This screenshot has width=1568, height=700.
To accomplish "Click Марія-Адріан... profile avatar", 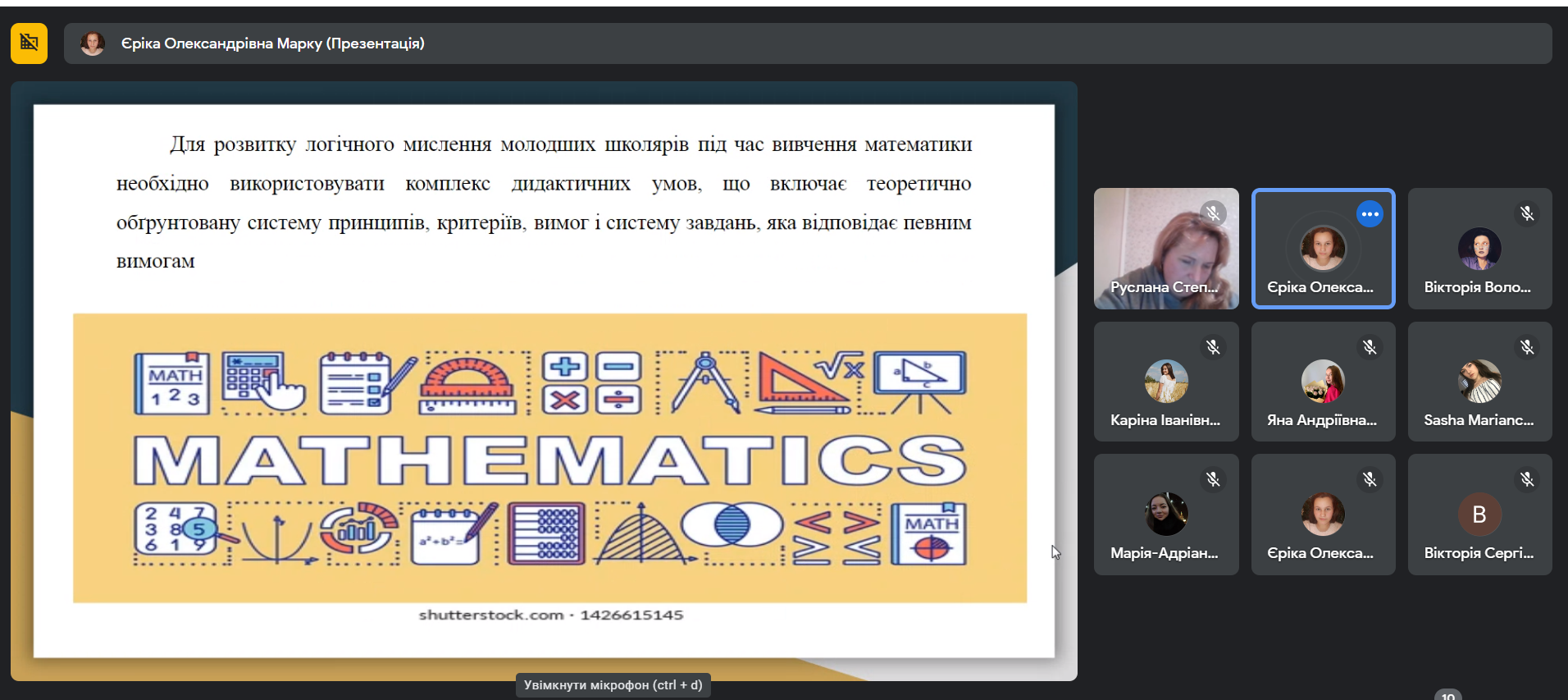I will click(1166, 514).
